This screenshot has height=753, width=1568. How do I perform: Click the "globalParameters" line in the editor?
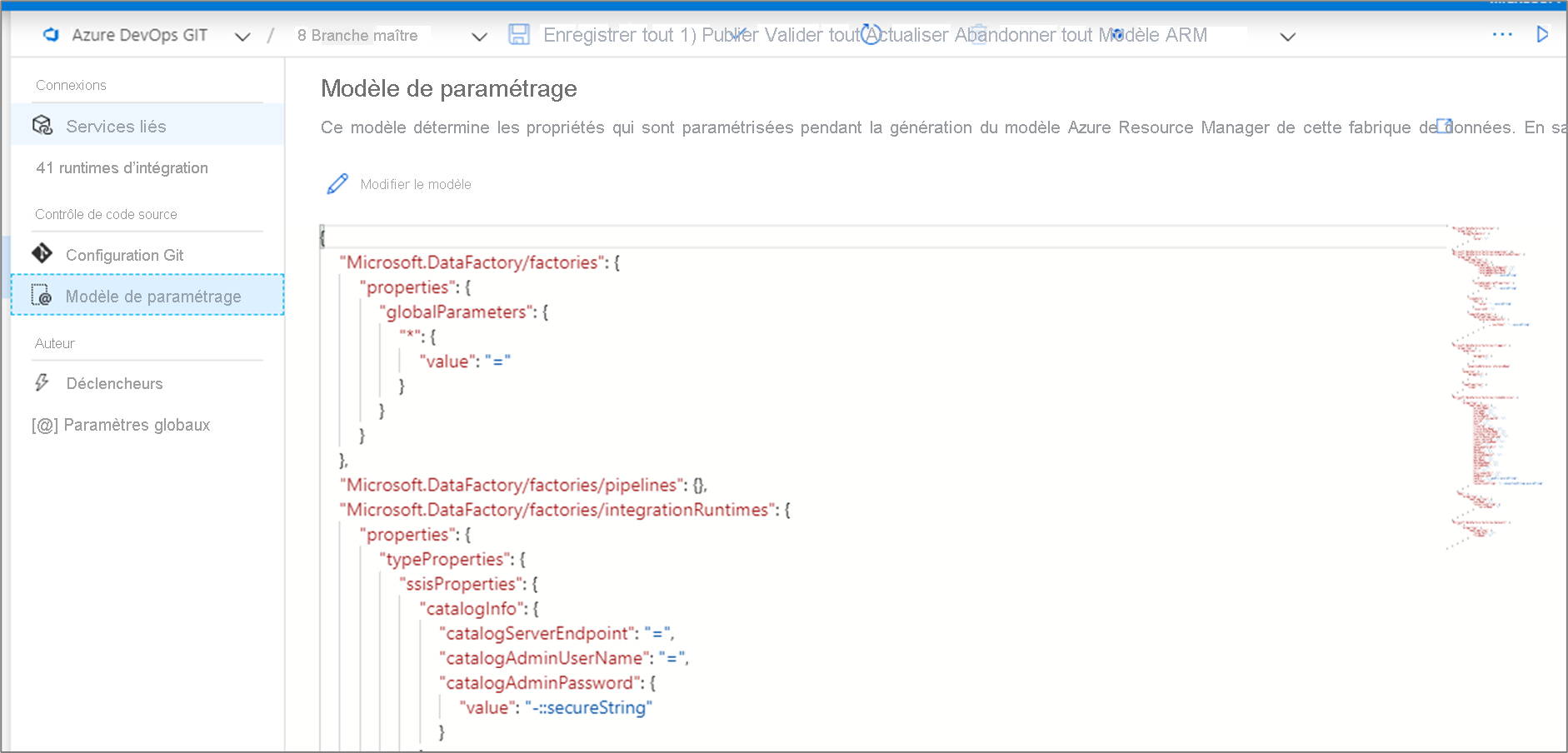pyautogui.click(x=463, y=312)
